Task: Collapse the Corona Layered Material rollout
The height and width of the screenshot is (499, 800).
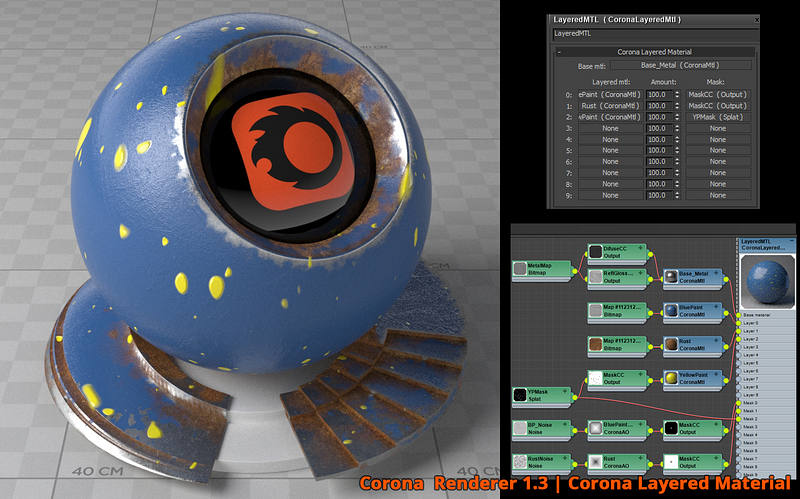Action: [x=559, y=52]
